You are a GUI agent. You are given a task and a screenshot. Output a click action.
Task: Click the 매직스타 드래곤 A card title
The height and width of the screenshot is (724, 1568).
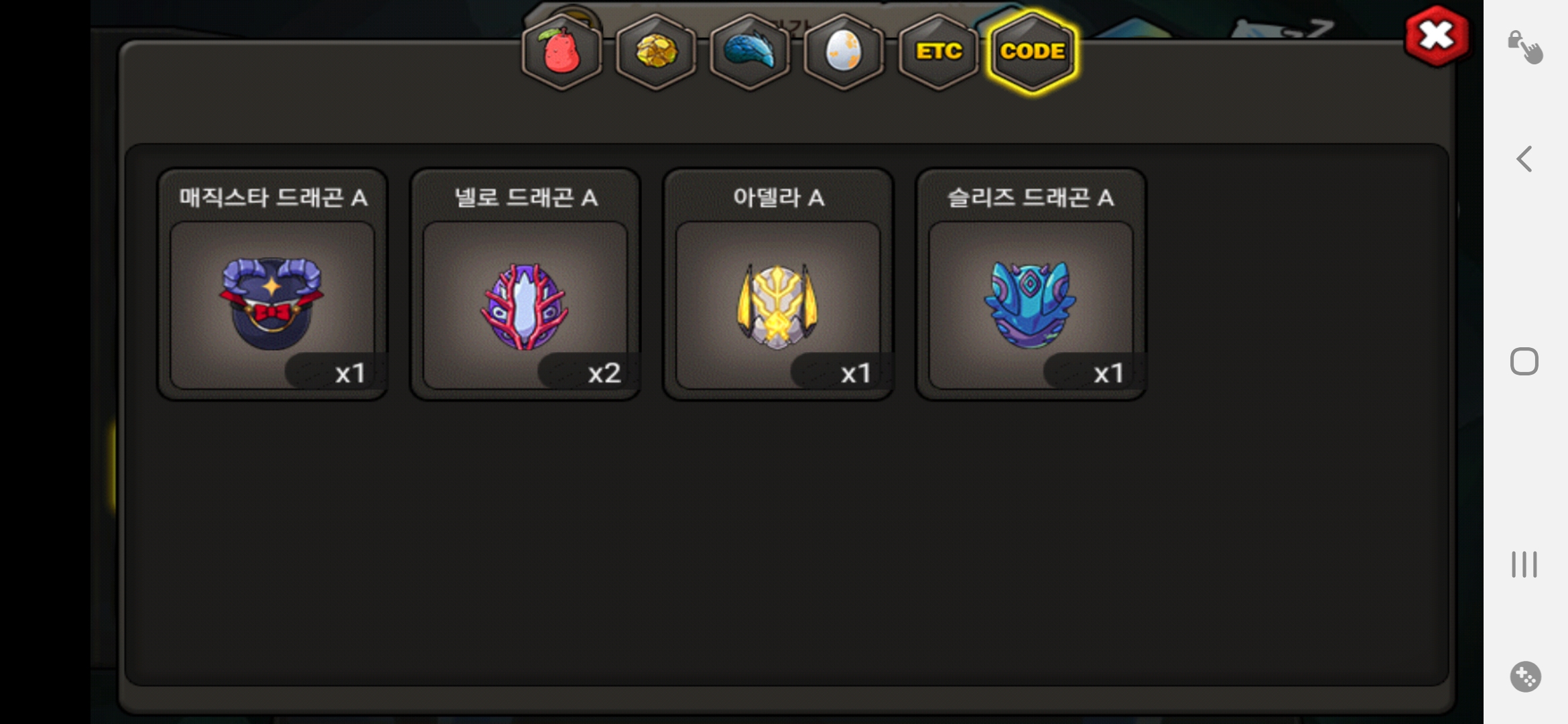coord(273,198)
